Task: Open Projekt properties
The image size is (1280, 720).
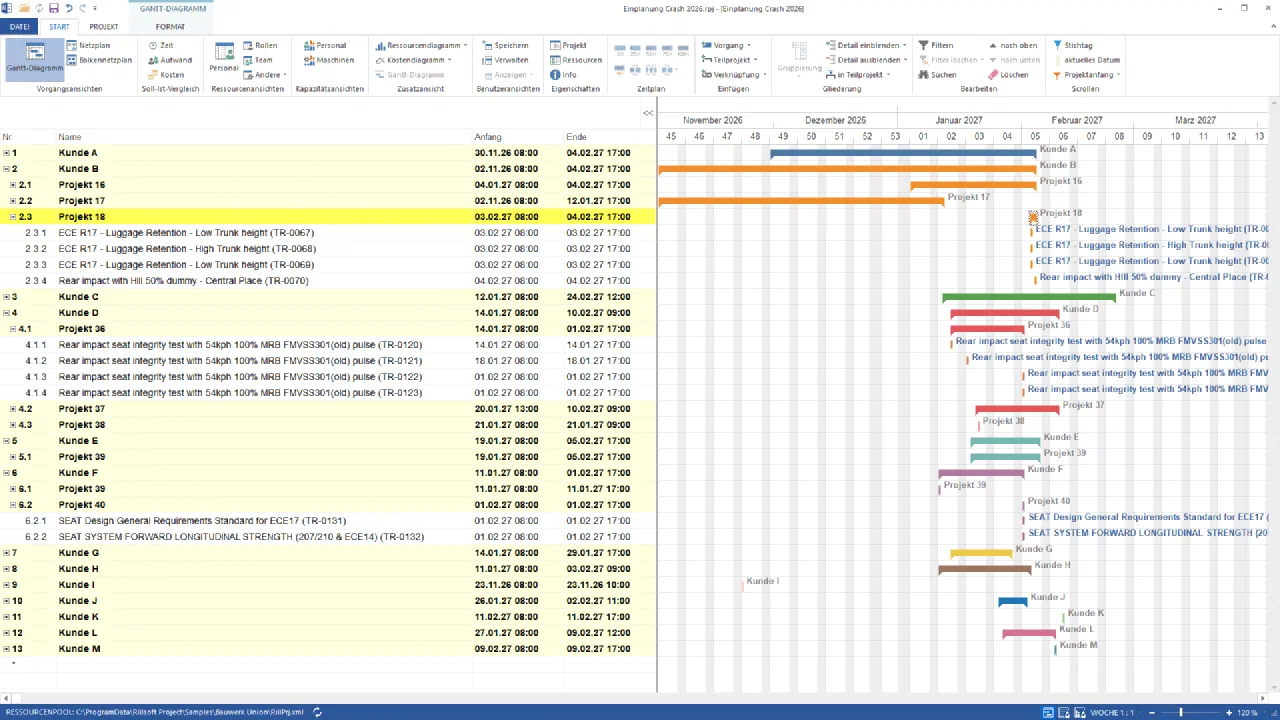Action: point(568,45)
